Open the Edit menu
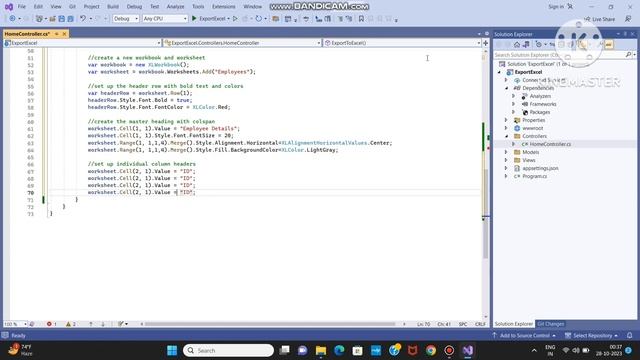640x360 pixels. point(38,7)
